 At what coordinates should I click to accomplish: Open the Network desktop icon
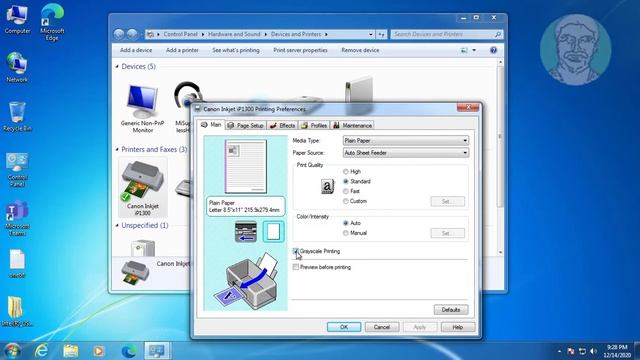(x=17, y=68)
